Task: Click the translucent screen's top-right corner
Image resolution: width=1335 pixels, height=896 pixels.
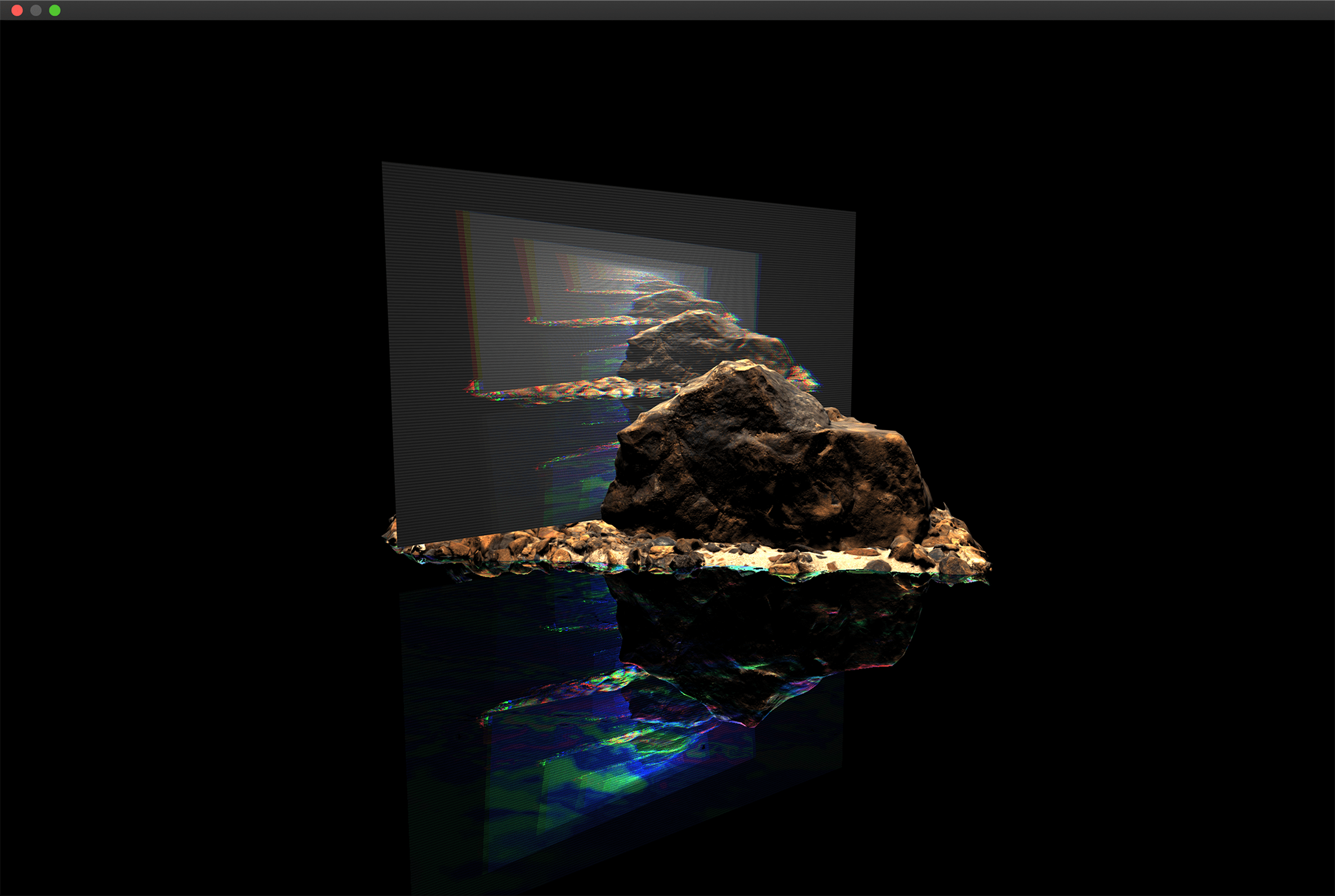Action: pyautogui.click(x=853, y=213)
